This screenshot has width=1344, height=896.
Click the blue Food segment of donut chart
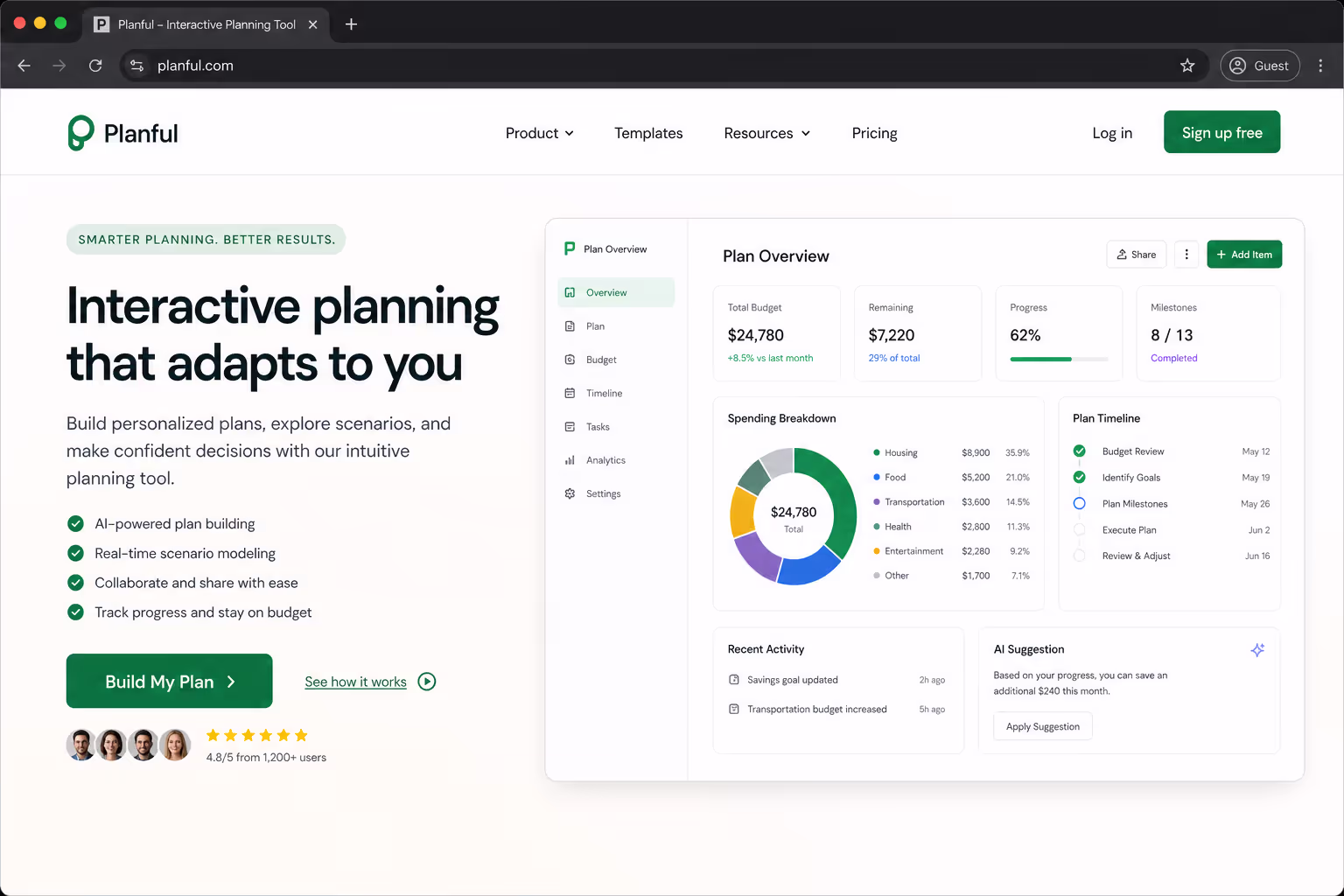click(x=807, y=567)
